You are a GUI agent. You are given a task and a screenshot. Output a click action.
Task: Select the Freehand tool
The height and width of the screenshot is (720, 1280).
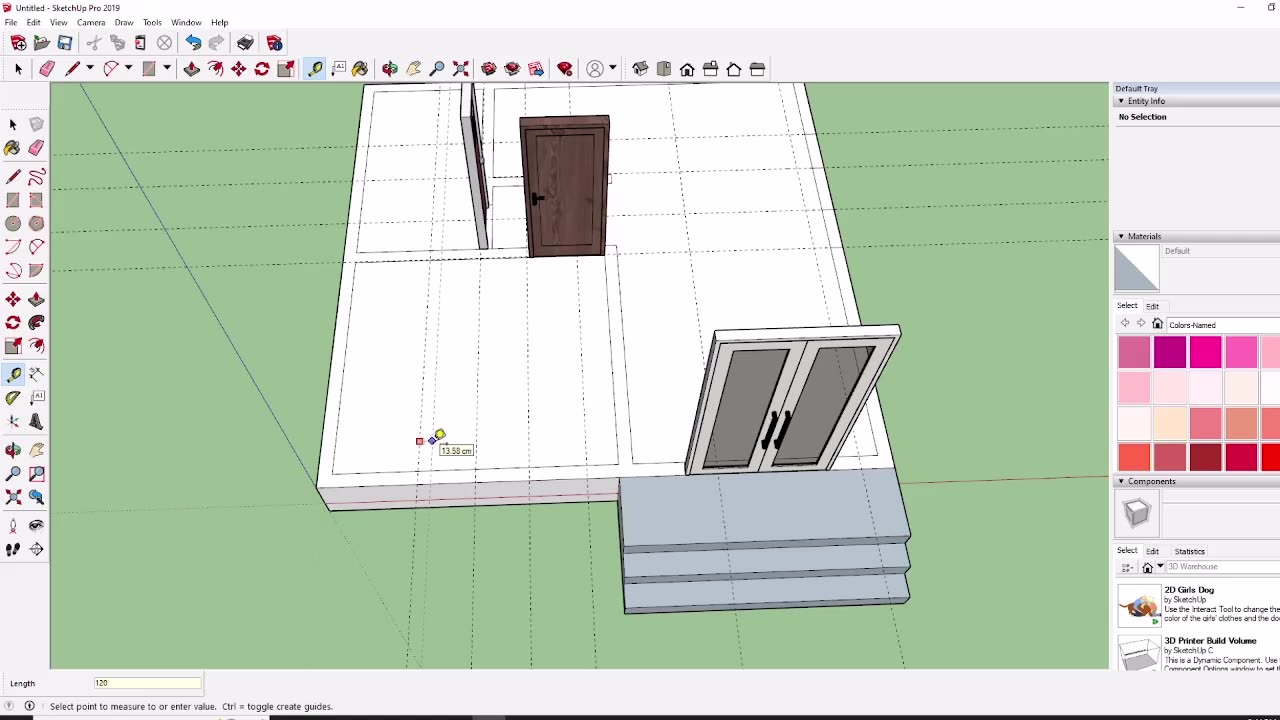point(36,177)
